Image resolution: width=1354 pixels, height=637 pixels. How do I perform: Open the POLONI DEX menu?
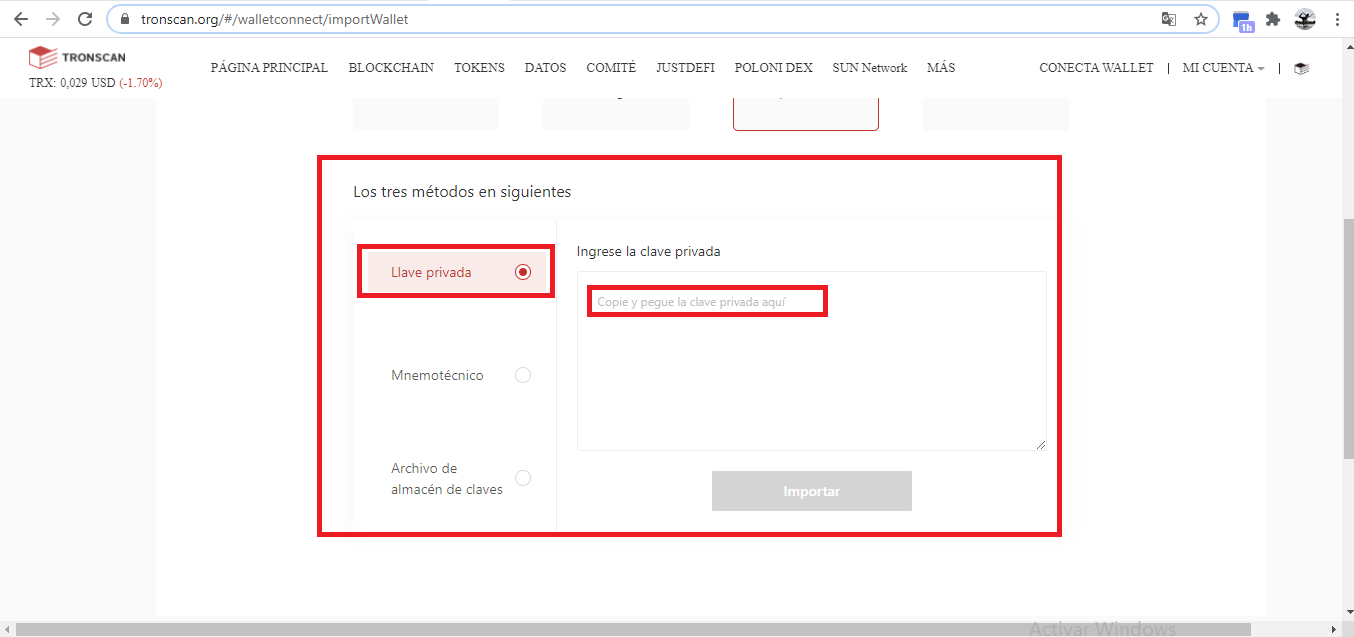[x=773, y=68]
